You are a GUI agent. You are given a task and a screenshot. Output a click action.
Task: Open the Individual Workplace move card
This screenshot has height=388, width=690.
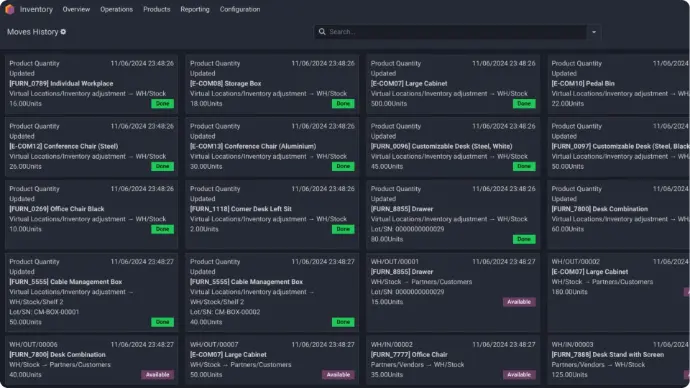(92, 84)
